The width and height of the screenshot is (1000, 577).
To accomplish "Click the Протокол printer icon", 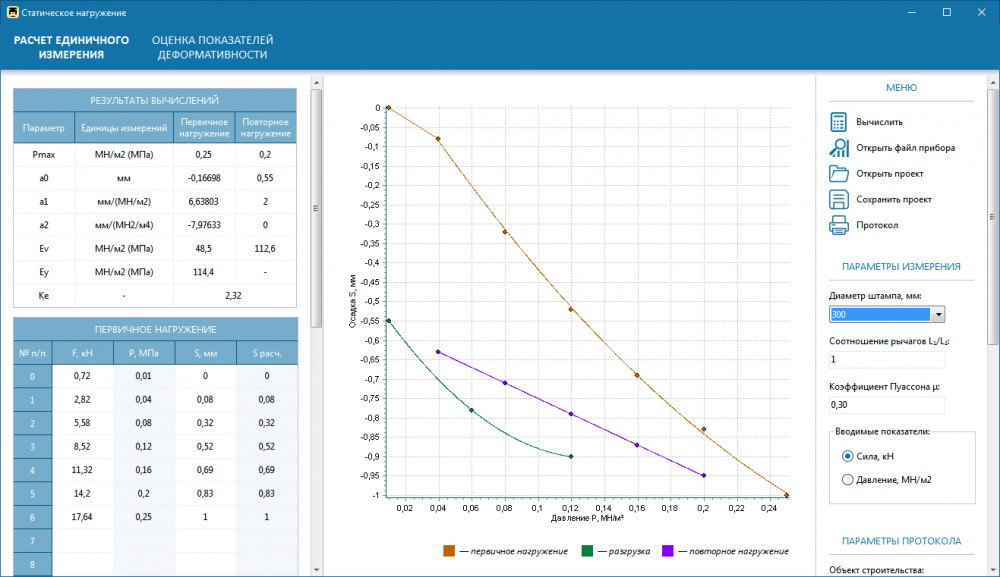I will point(838,225).
